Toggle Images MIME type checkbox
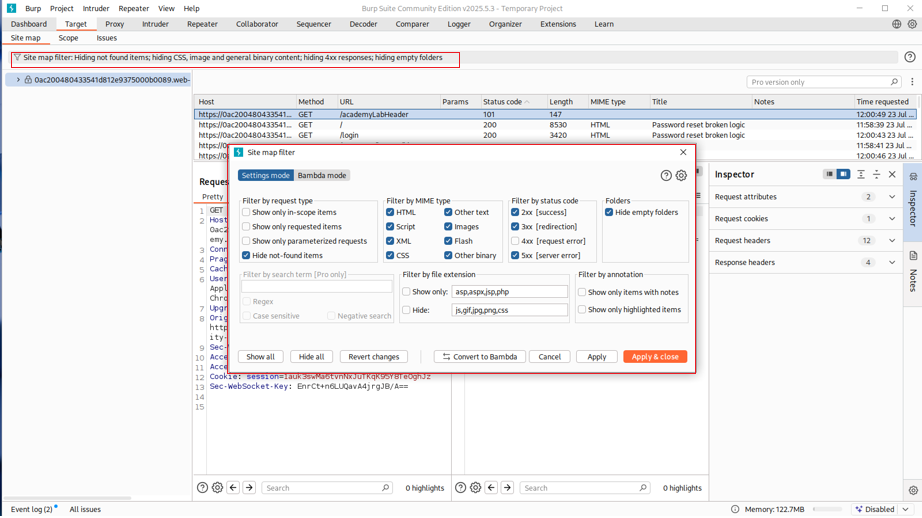The height and width of the screenshot is (518, 922). pyautogui.click(x=448, y=226)
